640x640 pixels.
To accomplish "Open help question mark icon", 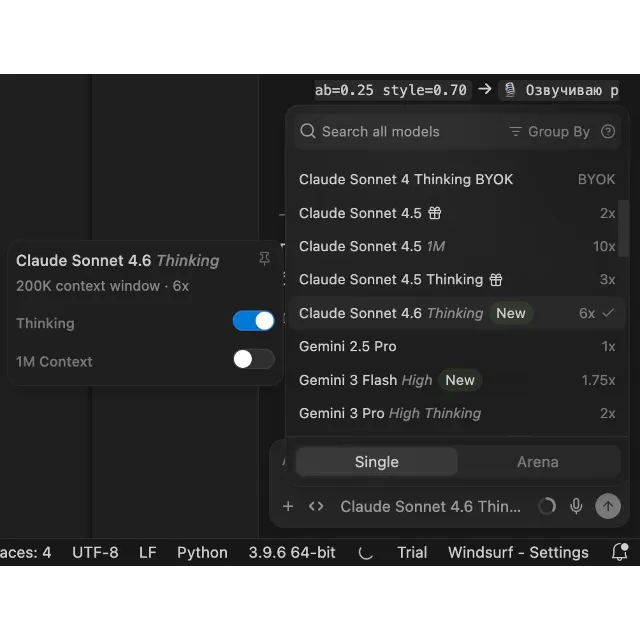I will [x=608, y=131].
